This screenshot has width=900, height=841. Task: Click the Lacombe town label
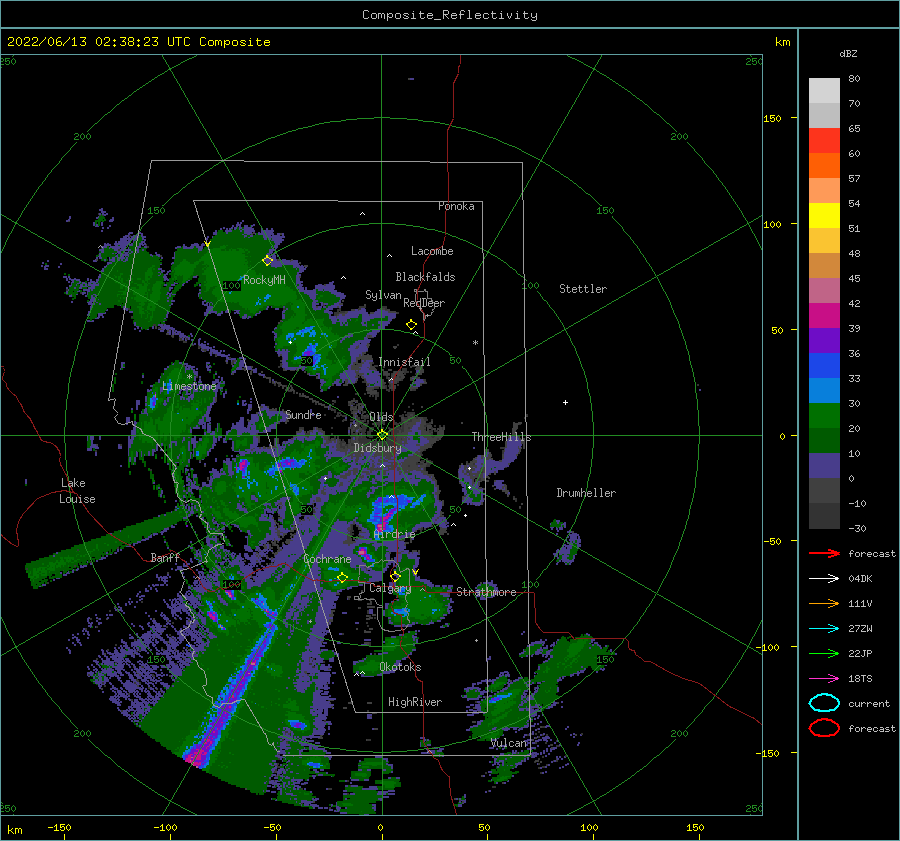432,251
